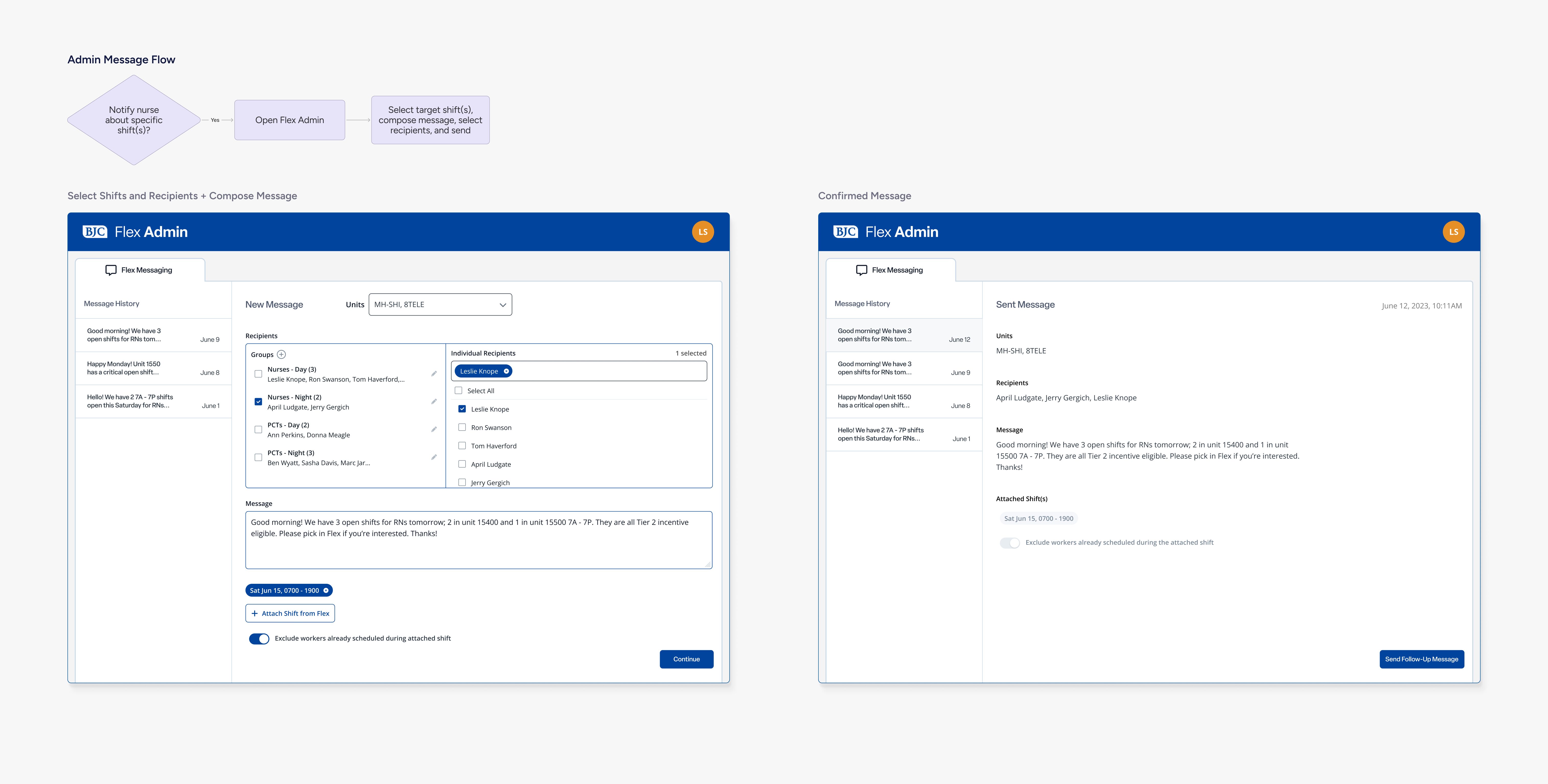Tick the Select All recipients checkbox
The width and height of the screenshot is (1548, 784).
[x=458, y=390]
